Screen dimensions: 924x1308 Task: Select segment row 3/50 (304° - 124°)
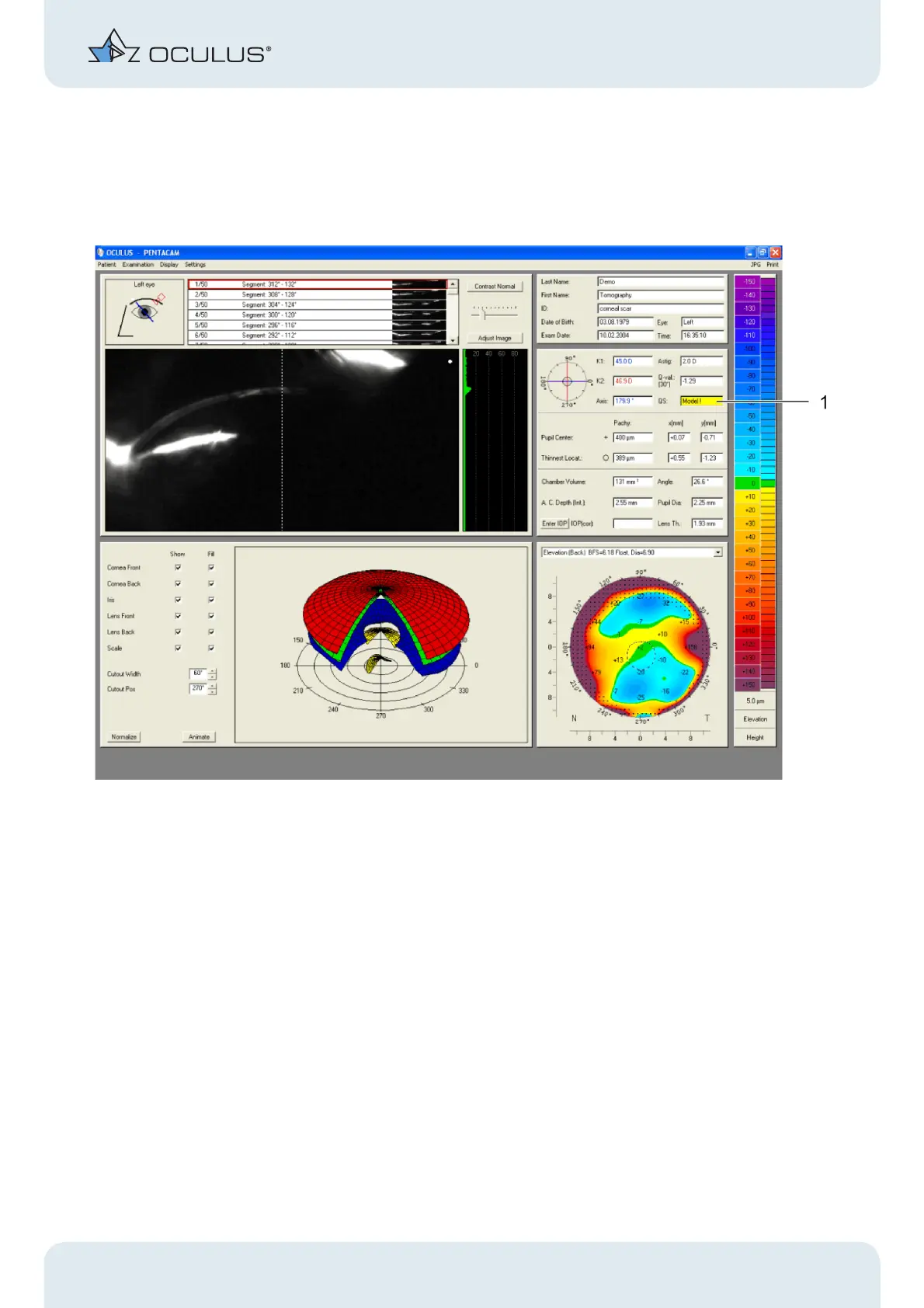click(317, 304)
